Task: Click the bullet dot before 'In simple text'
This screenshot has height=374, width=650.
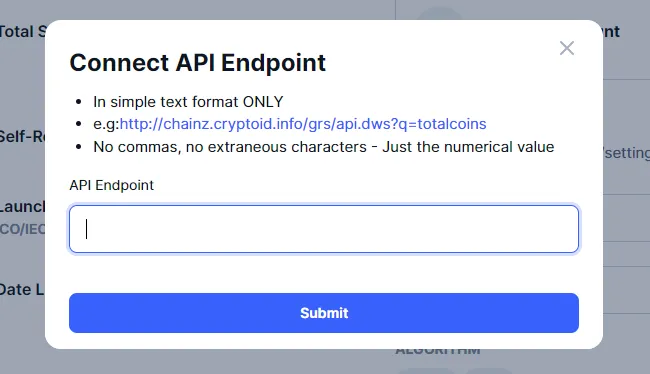Action: coord(79,102)
